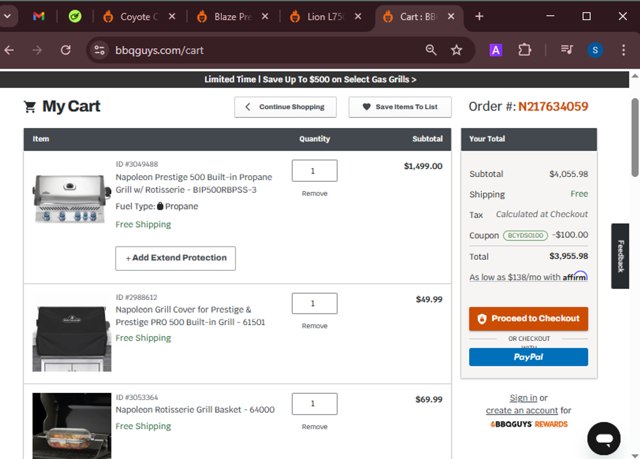Open the purple A extension

pyautogui.click(x=496, y=50)
